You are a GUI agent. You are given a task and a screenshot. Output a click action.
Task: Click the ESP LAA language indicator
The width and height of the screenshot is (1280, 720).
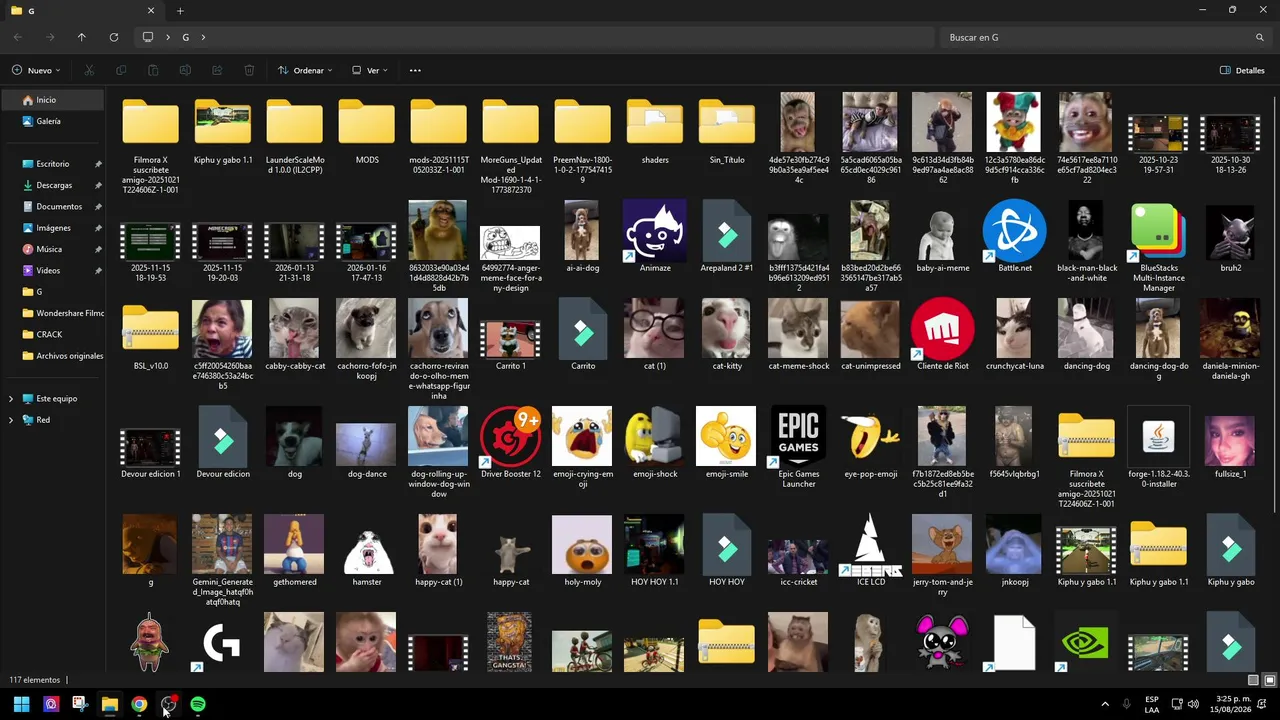[x=1152, y=704]
